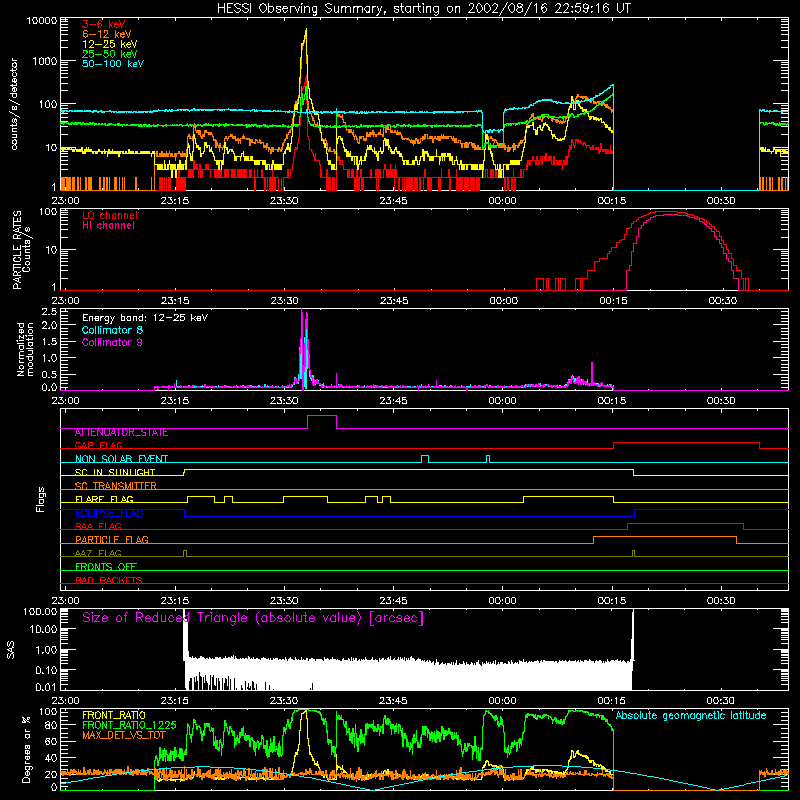The height and width of the screenshot is (800, 800).
Task: Select the ATTENUATOR_STATE flag label
Action: click(x=121, y=433)
